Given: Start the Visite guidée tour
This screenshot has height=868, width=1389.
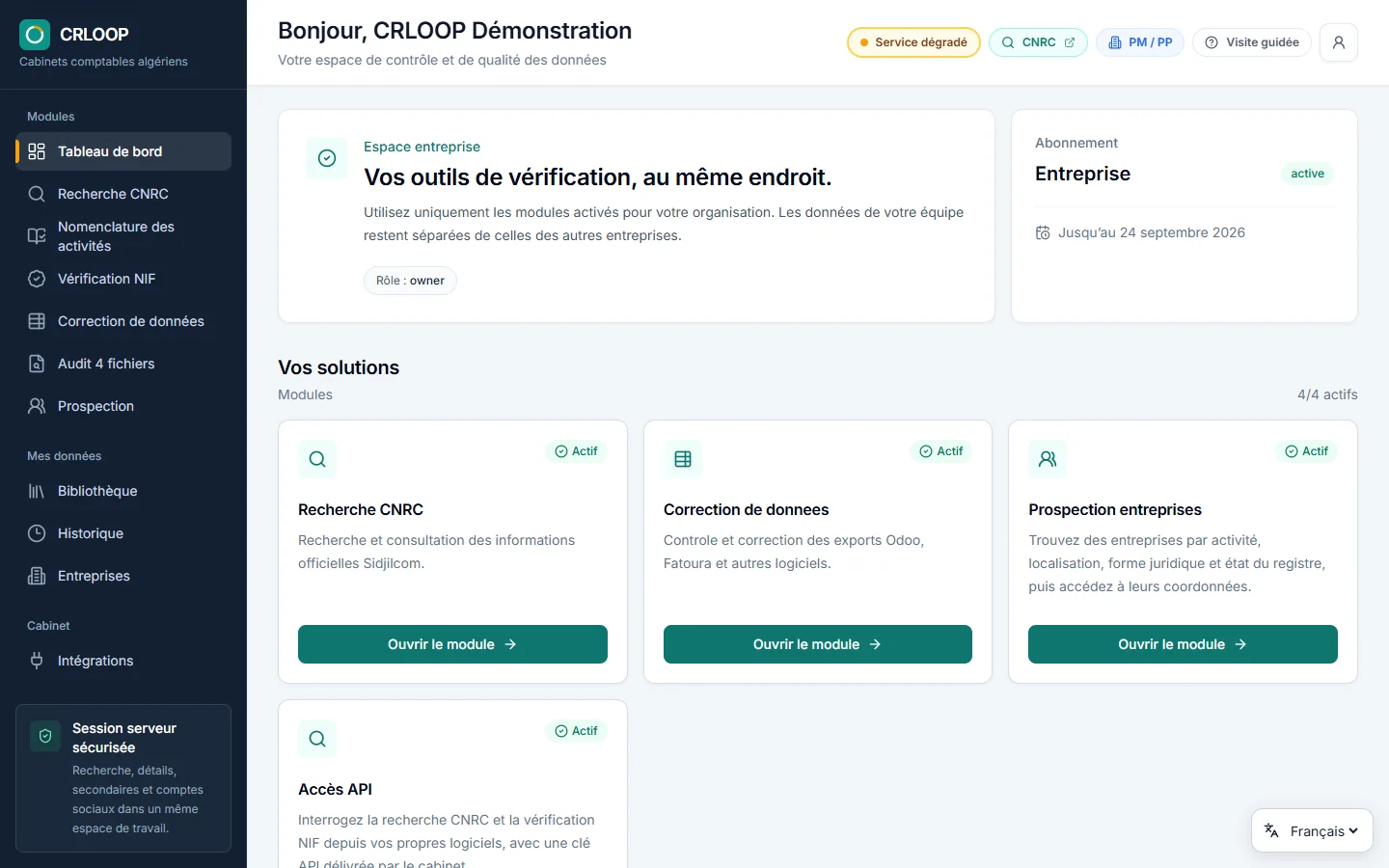Looking at the screenshot, I should [x=1252, y=42].
